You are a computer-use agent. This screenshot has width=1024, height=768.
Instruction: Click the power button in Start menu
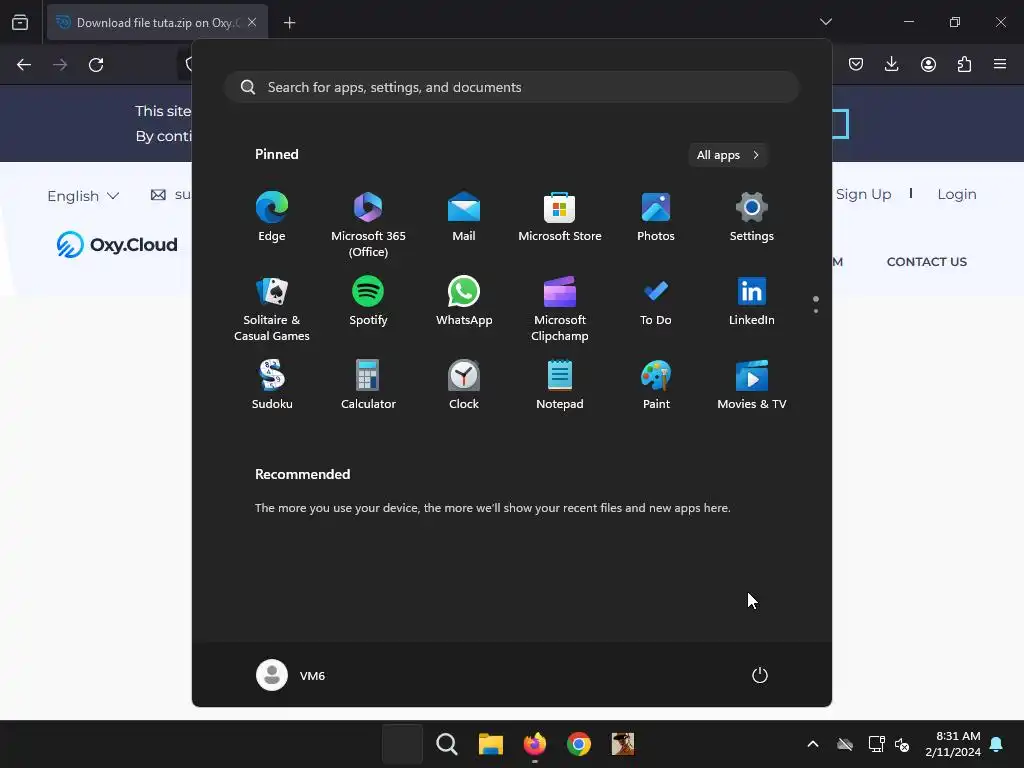point(760,675)
